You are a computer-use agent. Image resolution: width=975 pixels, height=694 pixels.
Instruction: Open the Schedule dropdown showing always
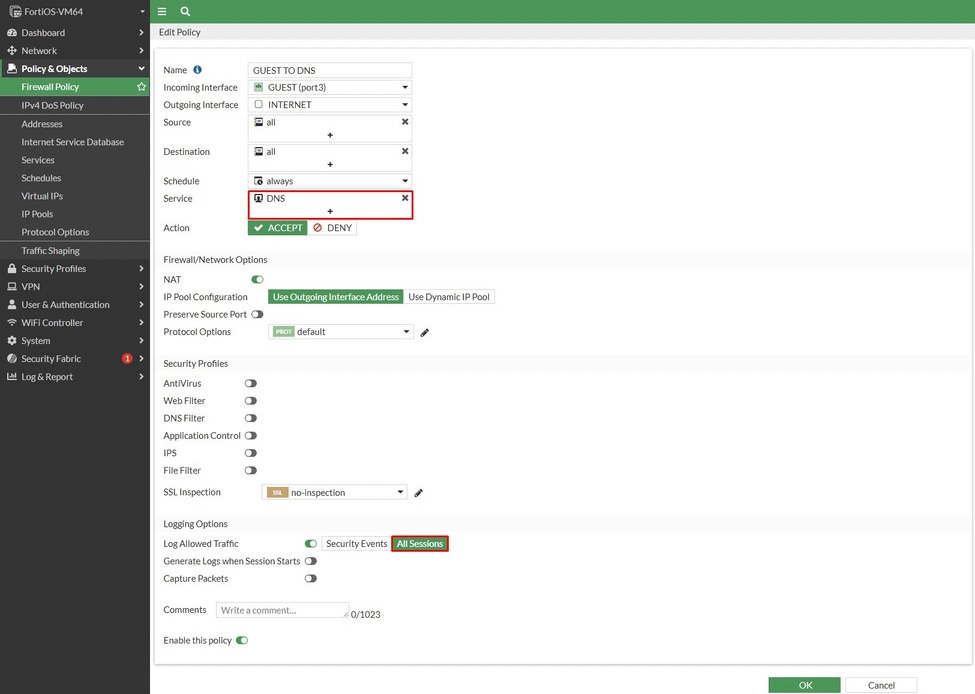(330, 181)
